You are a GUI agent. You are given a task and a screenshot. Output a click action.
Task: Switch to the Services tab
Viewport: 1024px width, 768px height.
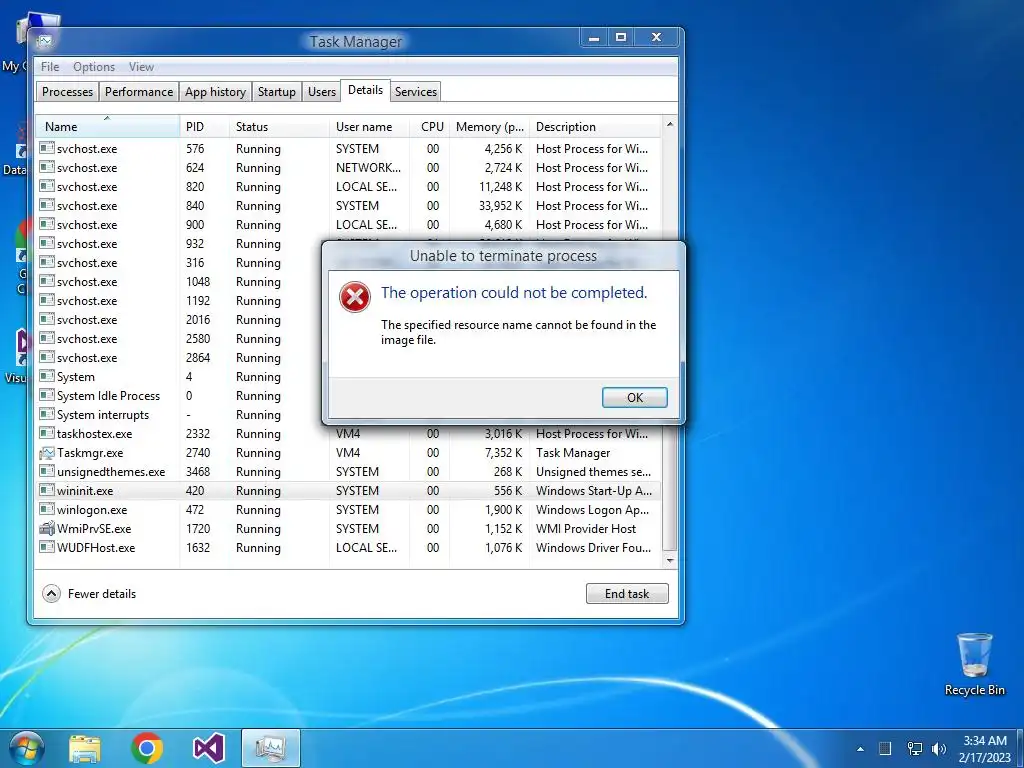(x=415, y=91)
